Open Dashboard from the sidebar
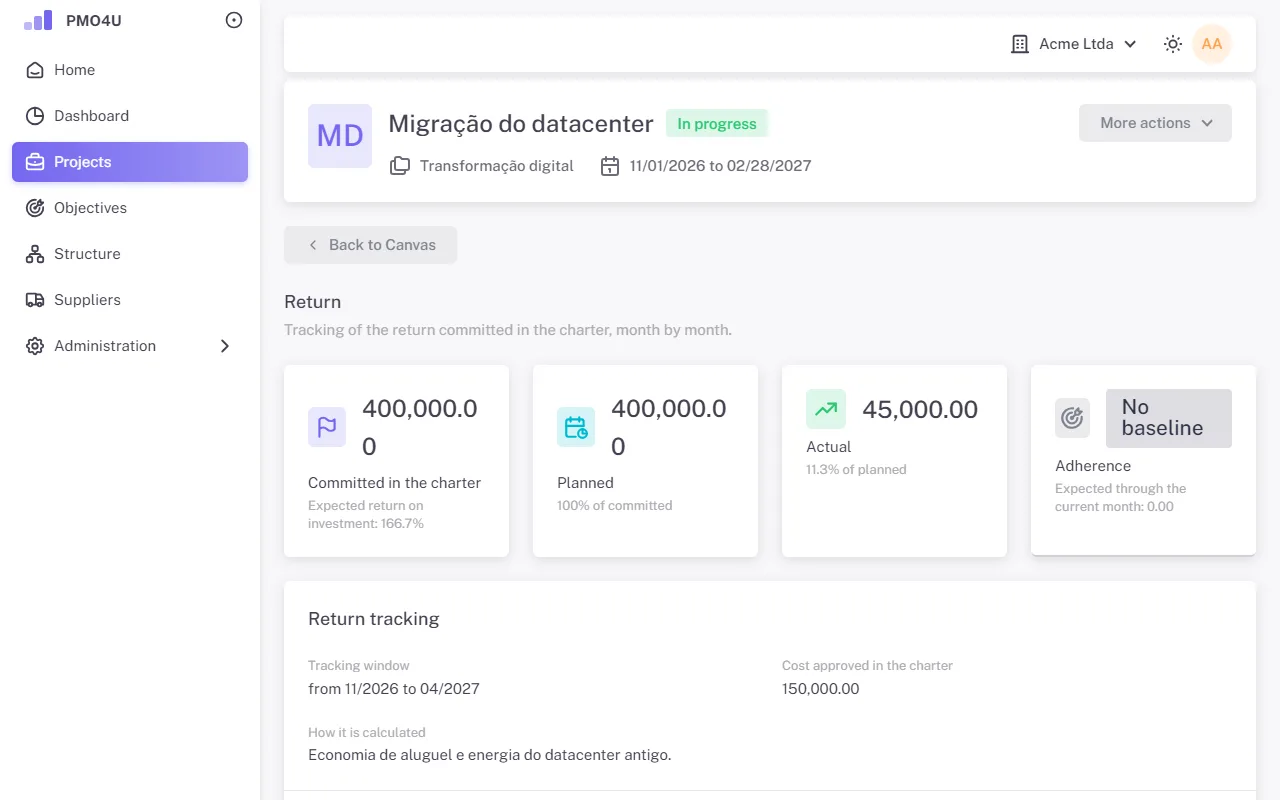 130,116
